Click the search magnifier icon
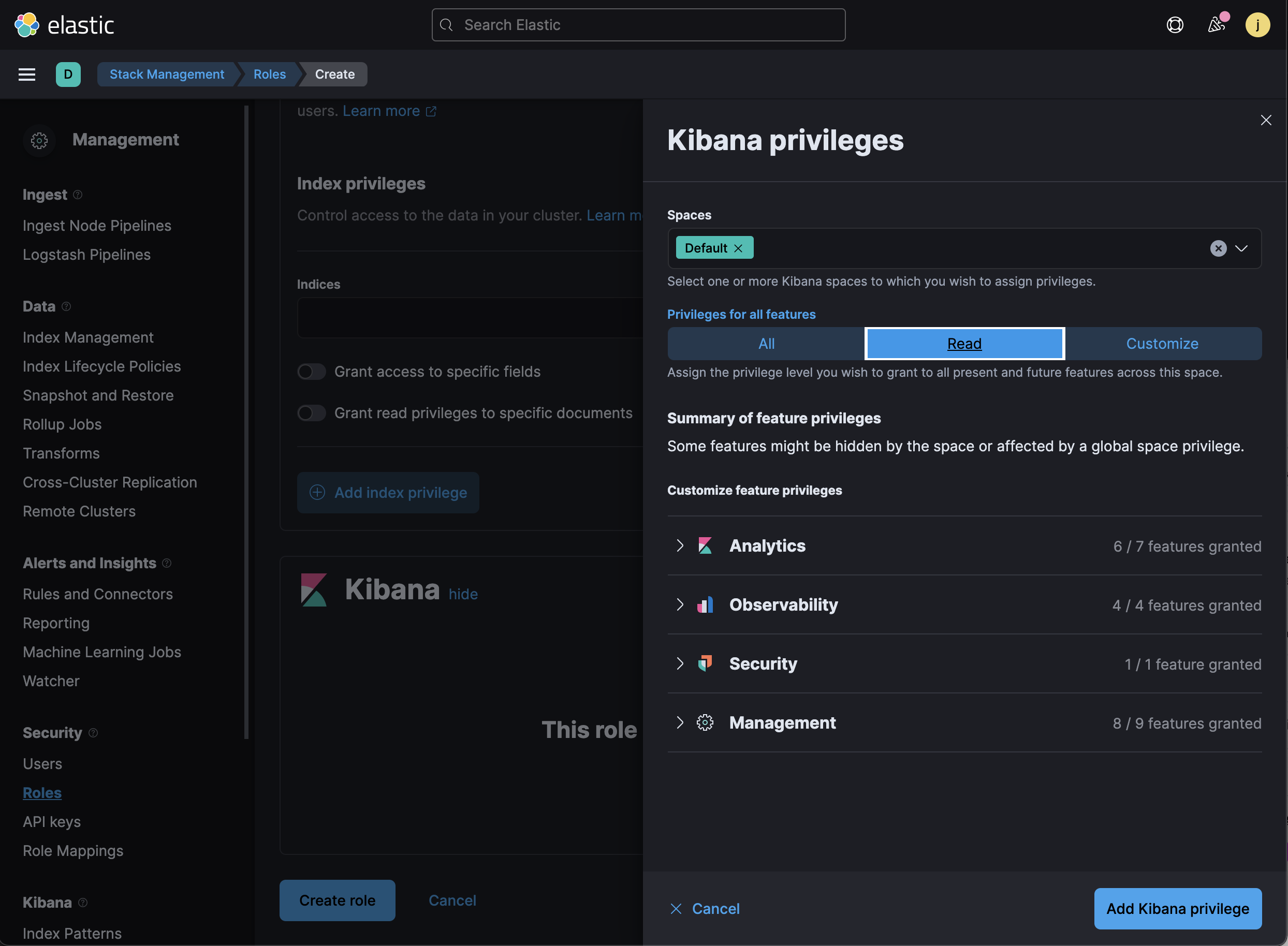The width and height of the screenshot is (1288, 946). [x=446, y=25]
